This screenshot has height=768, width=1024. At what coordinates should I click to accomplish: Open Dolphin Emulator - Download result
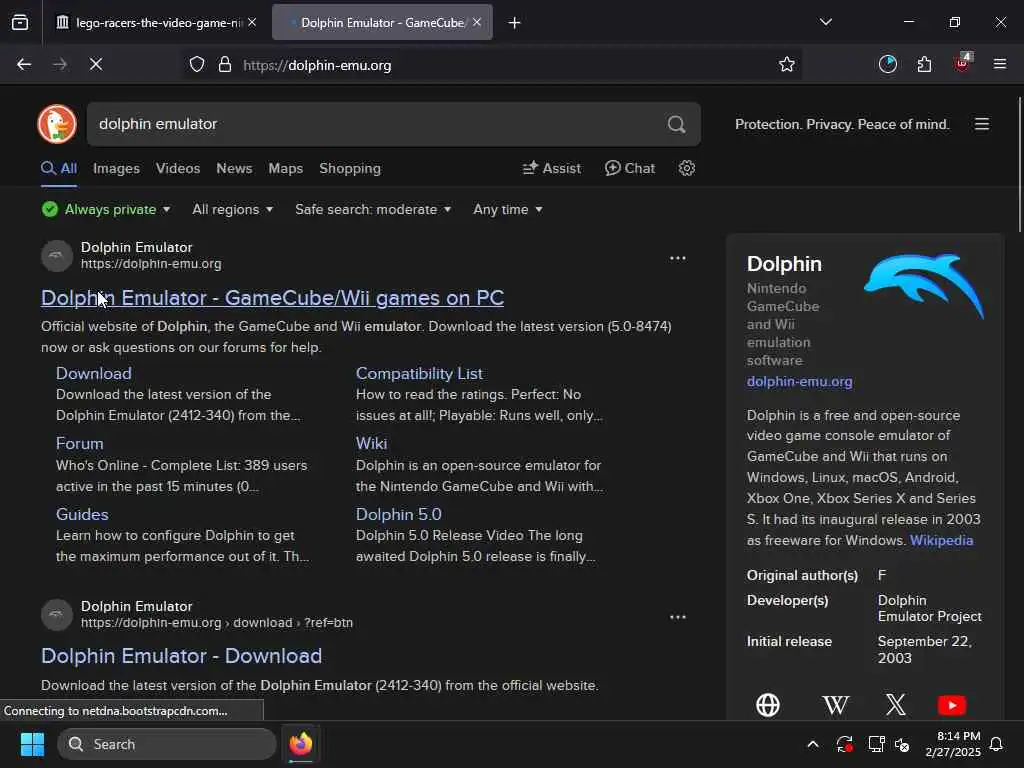pos(182,656)
